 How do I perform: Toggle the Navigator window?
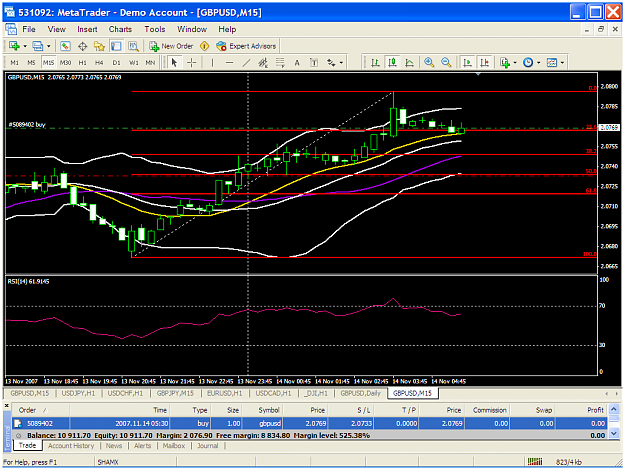99,46
